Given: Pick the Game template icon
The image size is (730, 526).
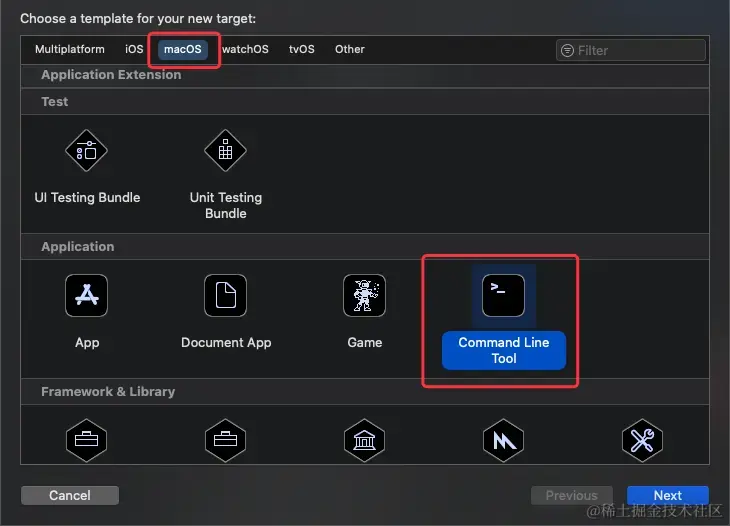Looking at the screenshot, I should point(365,296).
